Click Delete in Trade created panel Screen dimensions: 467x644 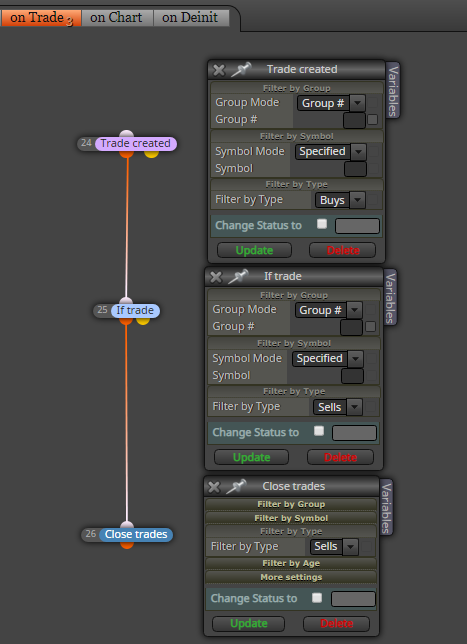(343, 250)
